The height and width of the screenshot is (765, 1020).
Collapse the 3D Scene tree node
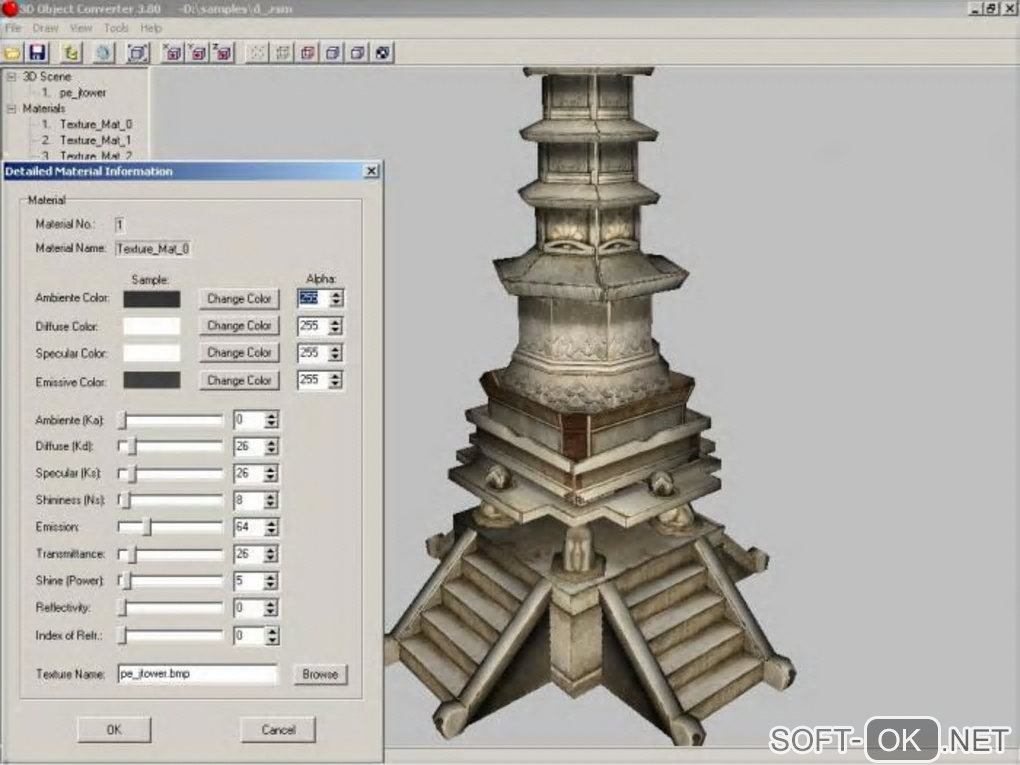(x=11, y=76)
